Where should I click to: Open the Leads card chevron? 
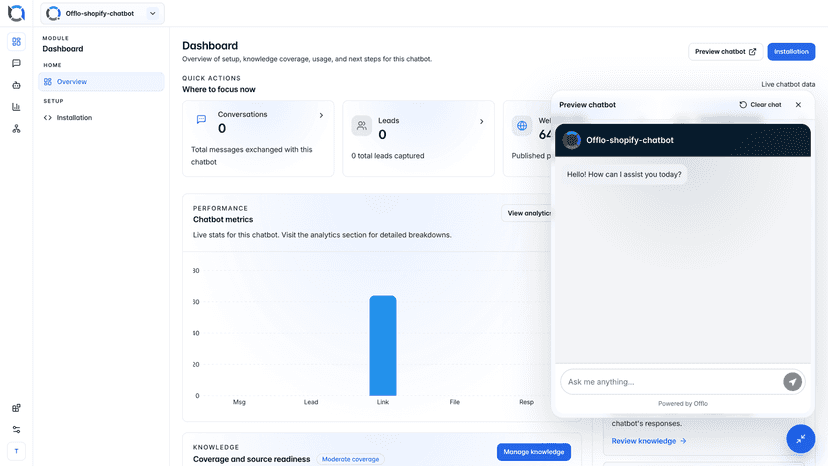pos(482,122)
